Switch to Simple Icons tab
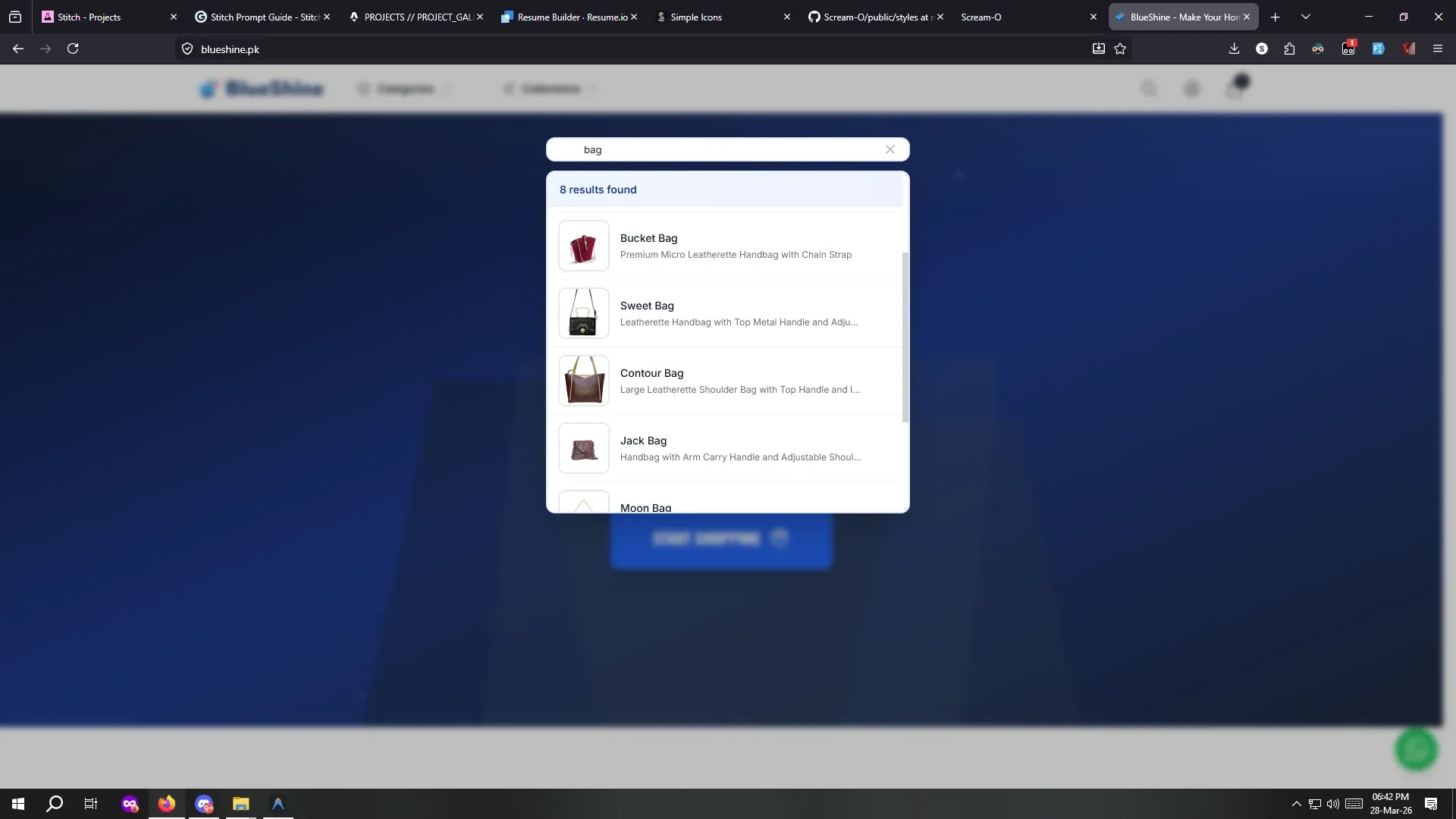The image size is (1456, 819). 695,17
